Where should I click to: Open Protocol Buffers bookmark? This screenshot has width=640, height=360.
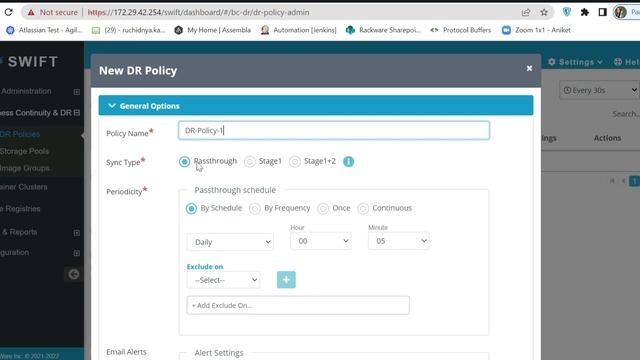461,30
